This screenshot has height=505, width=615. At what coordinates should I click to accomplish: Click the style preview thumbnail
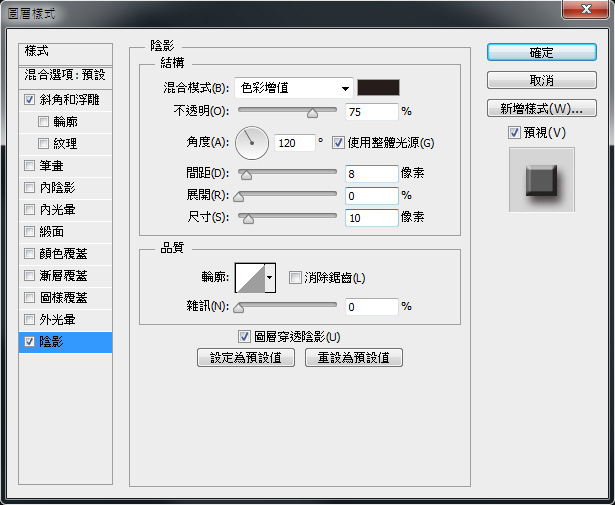[x=542, y=180]
